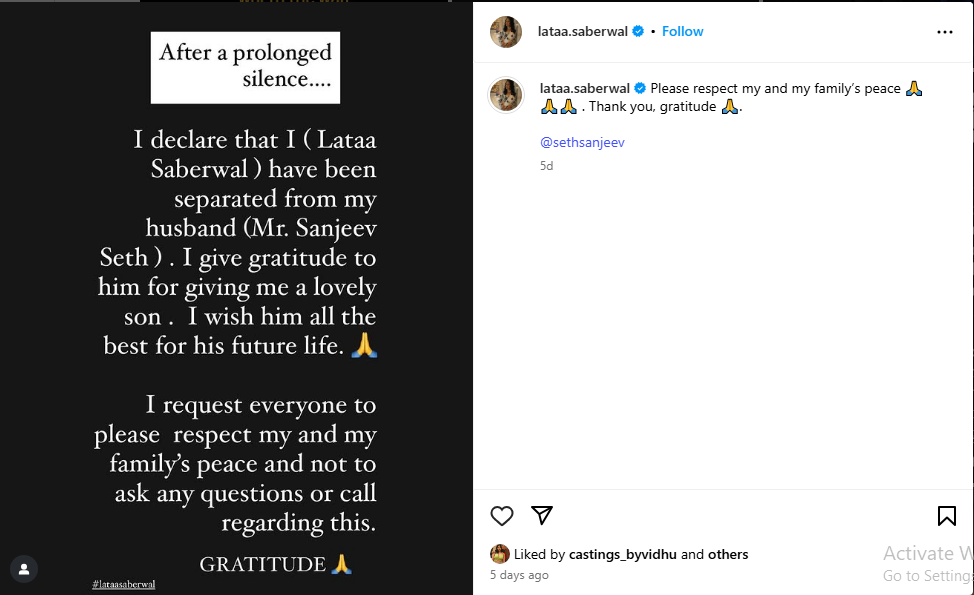This screenshot has height=595, width=974.
Task: Open the three-dot more options menu
Action: coord(945,32)
